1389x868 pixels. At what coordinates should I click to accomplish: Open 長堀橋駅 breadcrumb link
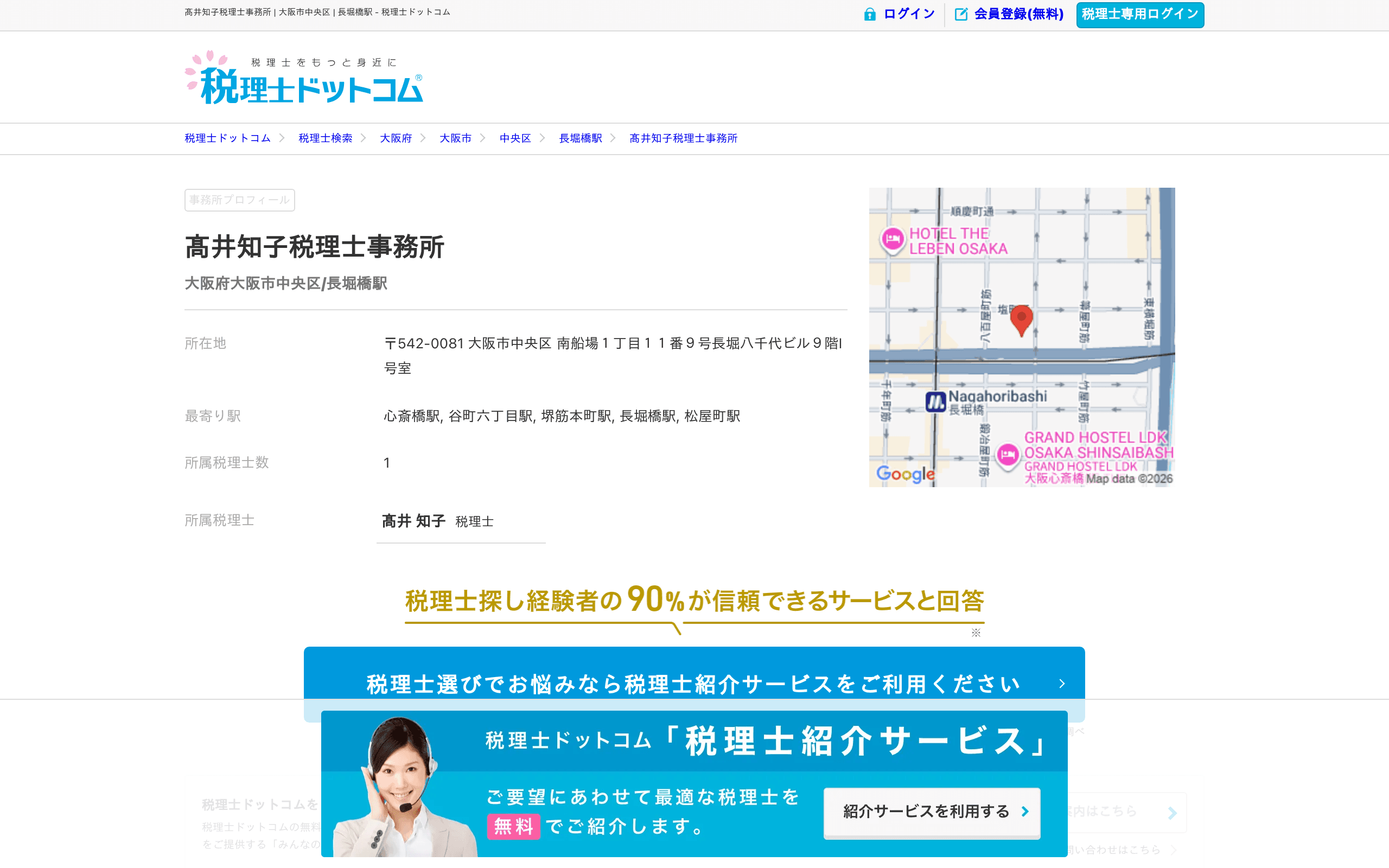click(581, 138)
